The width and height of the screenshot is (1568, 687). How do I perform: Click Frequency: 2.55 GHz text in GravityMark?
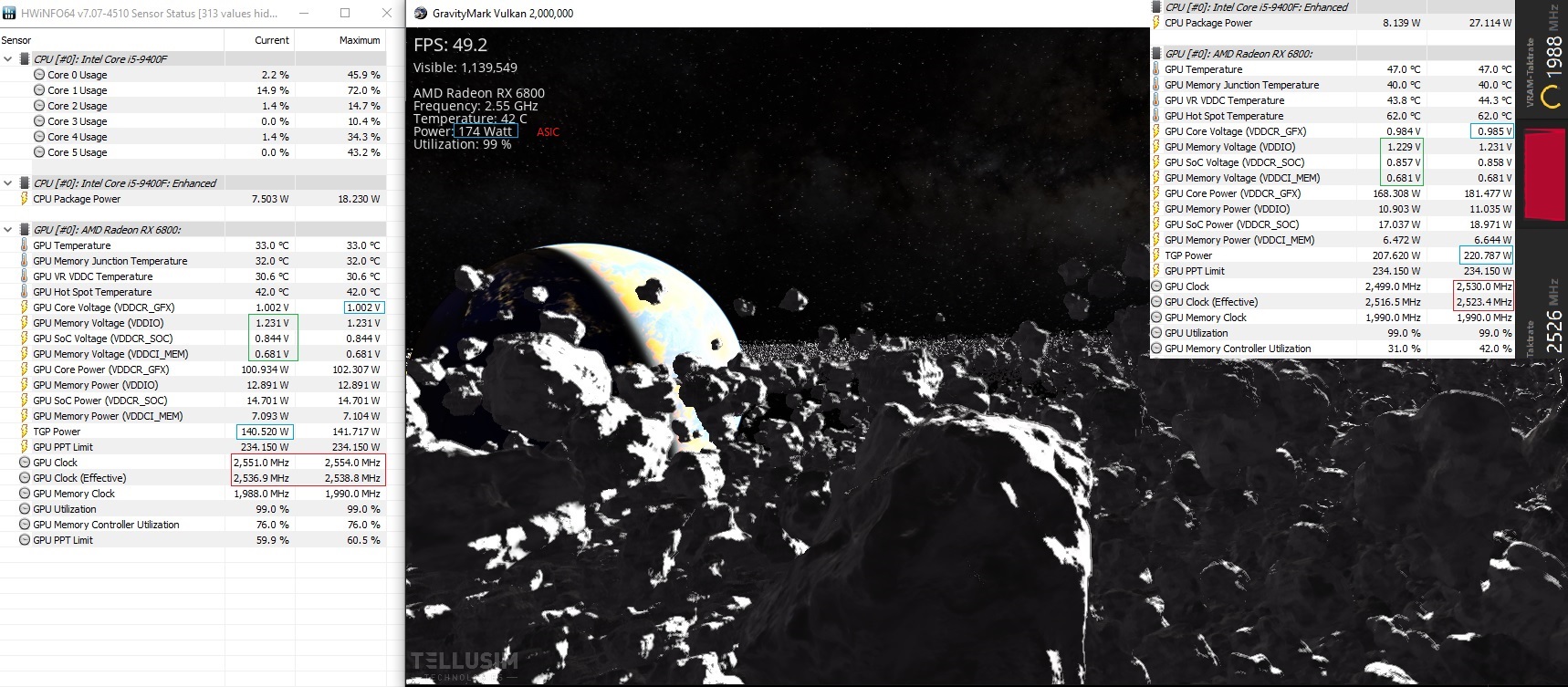476,106
